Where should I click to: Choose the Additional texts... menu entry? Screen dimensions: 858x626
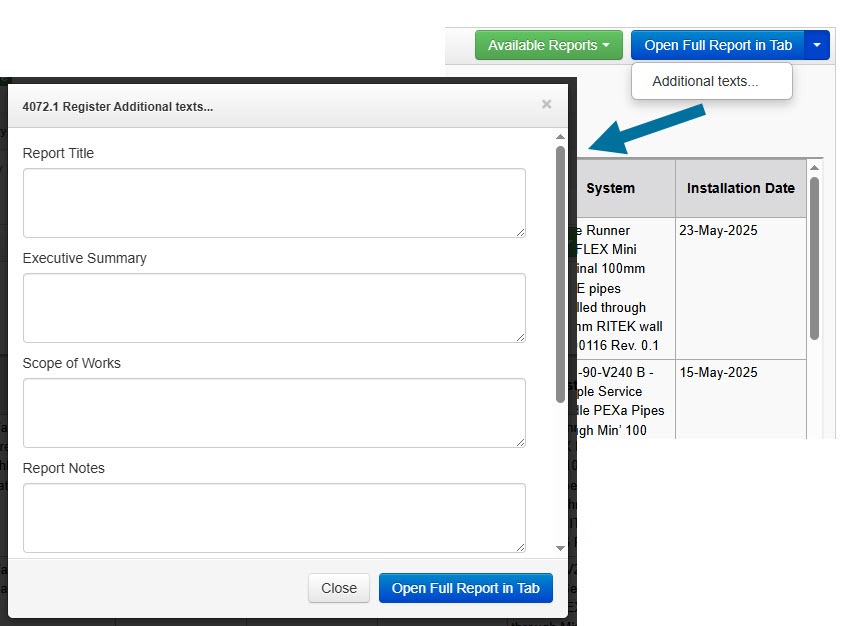(x=705, y=82)
